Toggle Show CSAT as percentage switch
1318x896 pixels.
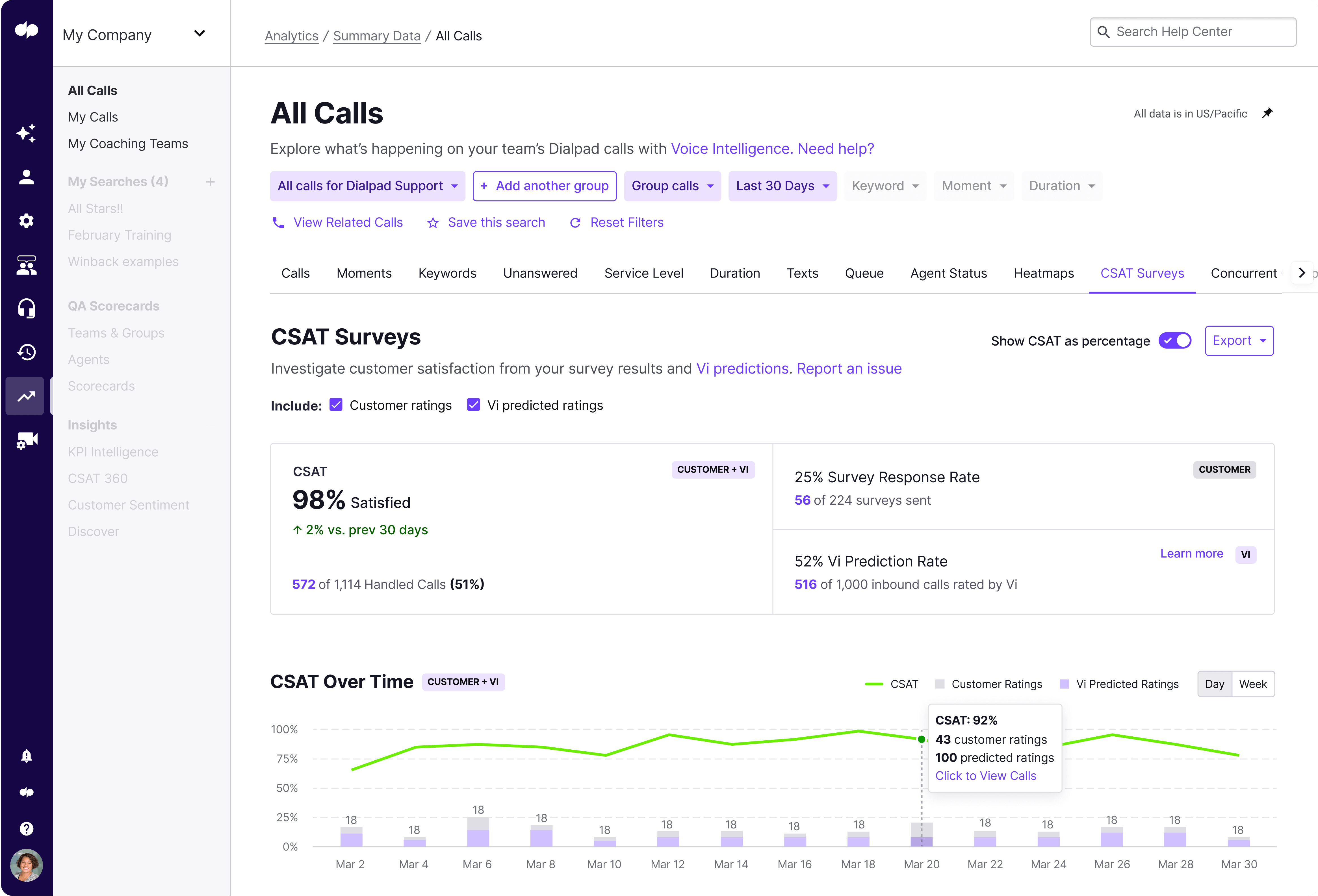point(1174,341)
